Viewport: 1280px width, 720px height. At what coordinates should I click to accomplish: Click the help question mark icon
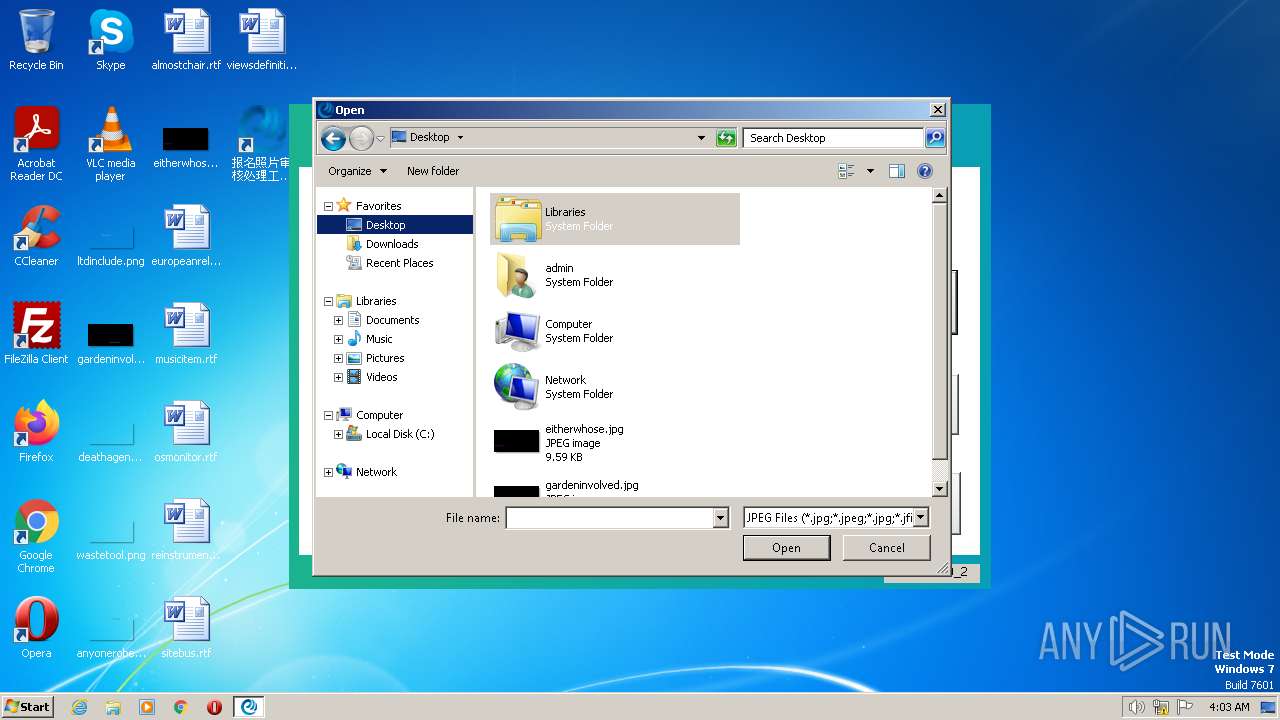coord(925,171)
